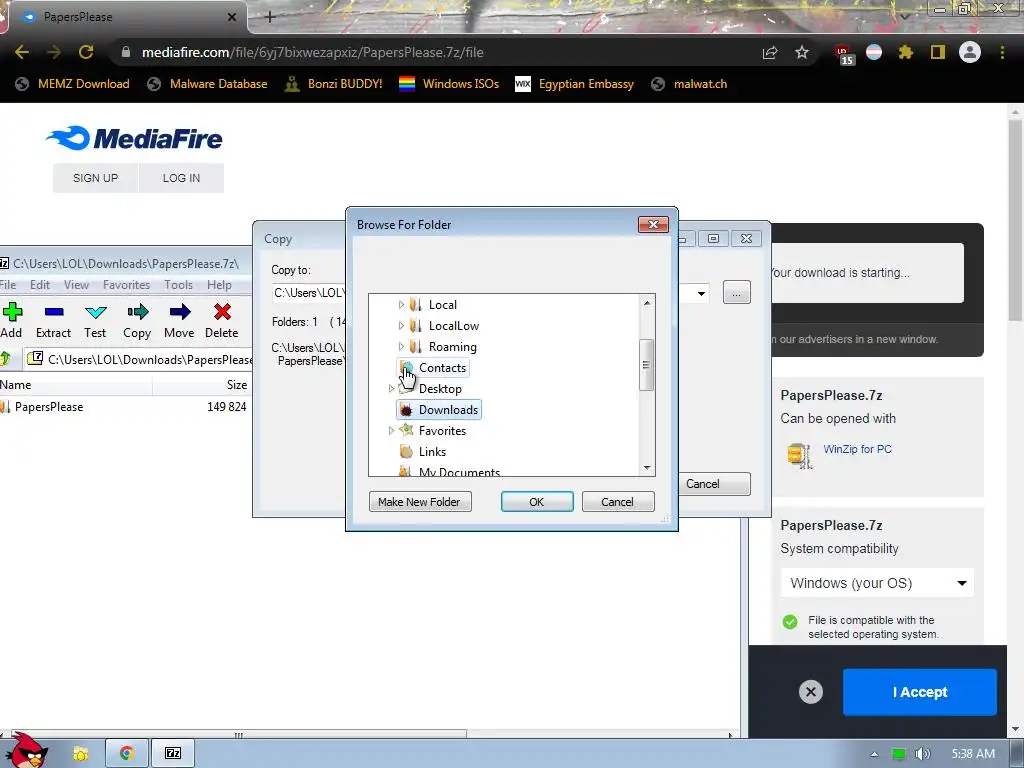Click OK in Browse For Folder
1024x768 pixels.
(x=537, y=502)
